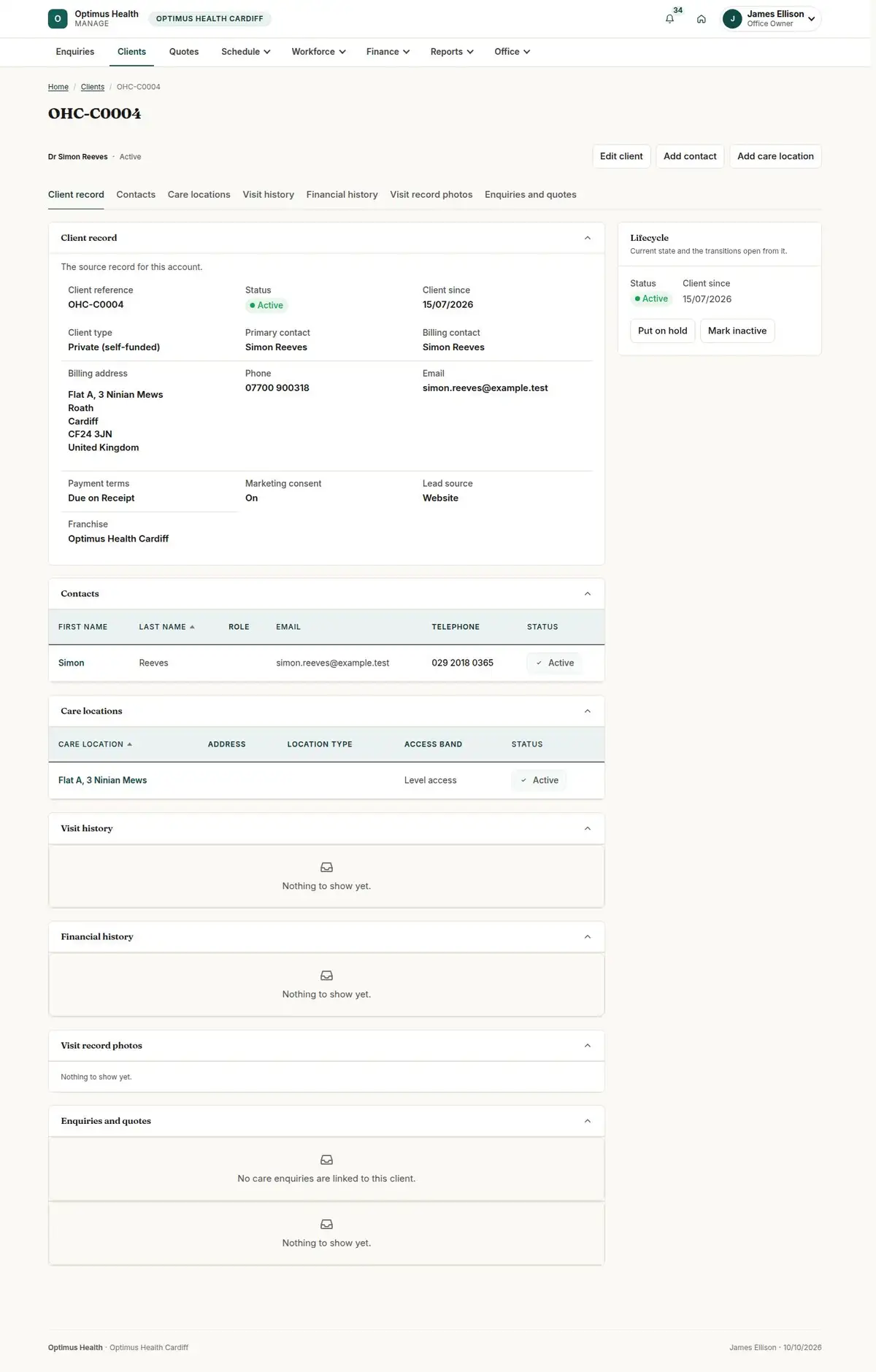Collapse the Care locations section
The image size is (876, 1372).
click(x=588, y=712)
